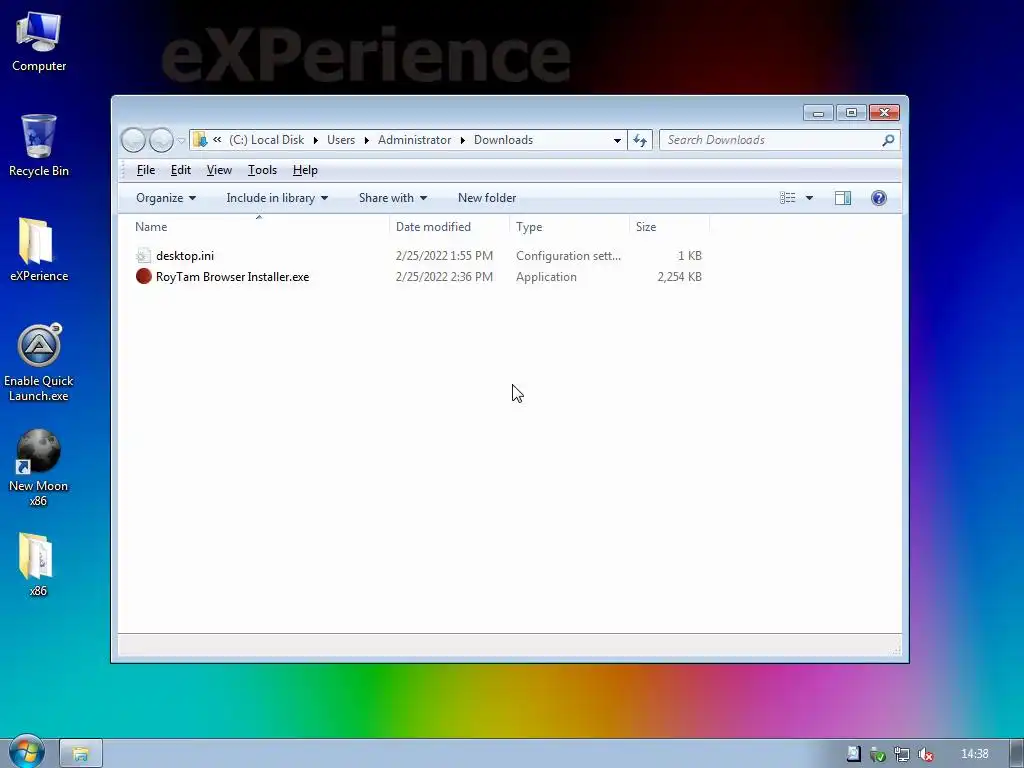Select Enable Quick Launch.exe desktop icon
Image resolution: width=1024 pixels, height=768 pixels.
click(x=39, y=362)
